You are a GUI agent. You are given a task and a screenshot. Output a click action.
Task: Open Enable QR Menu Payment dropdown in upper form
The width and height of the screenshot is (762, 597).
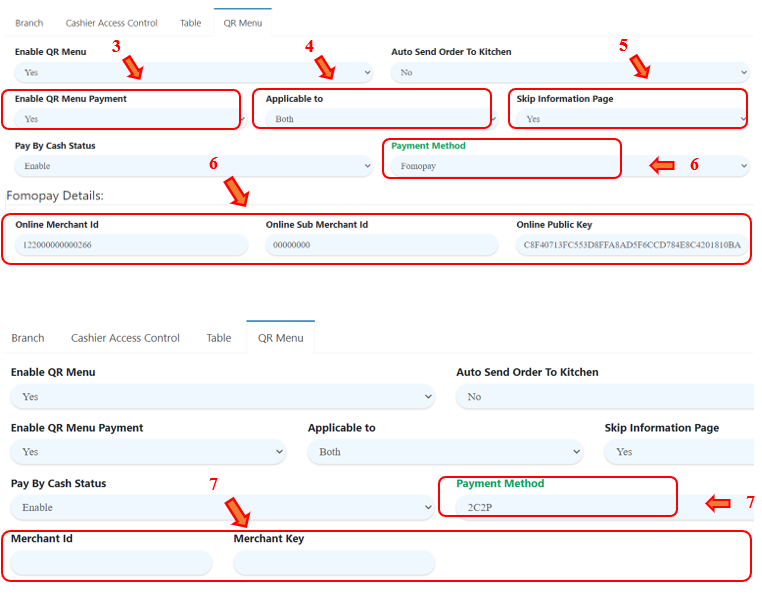(x=127, y=119)
